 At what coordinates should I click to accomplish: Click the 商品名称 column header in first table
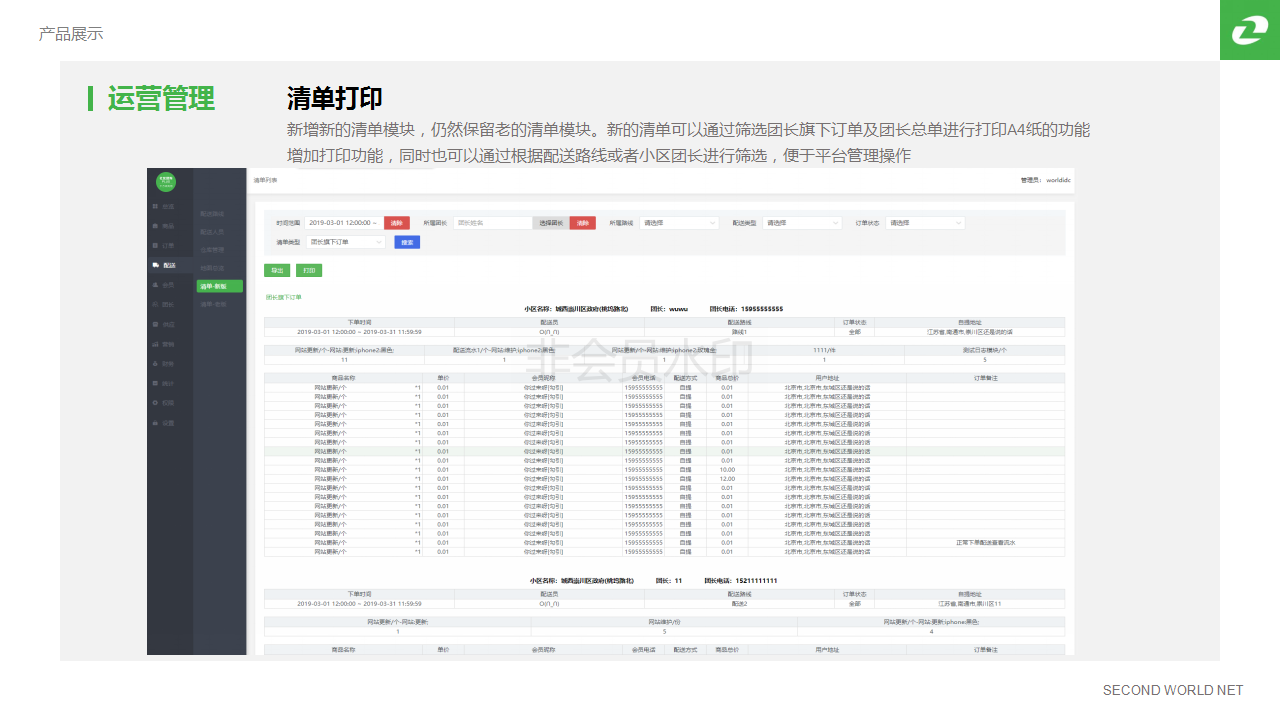pos(343,378)
